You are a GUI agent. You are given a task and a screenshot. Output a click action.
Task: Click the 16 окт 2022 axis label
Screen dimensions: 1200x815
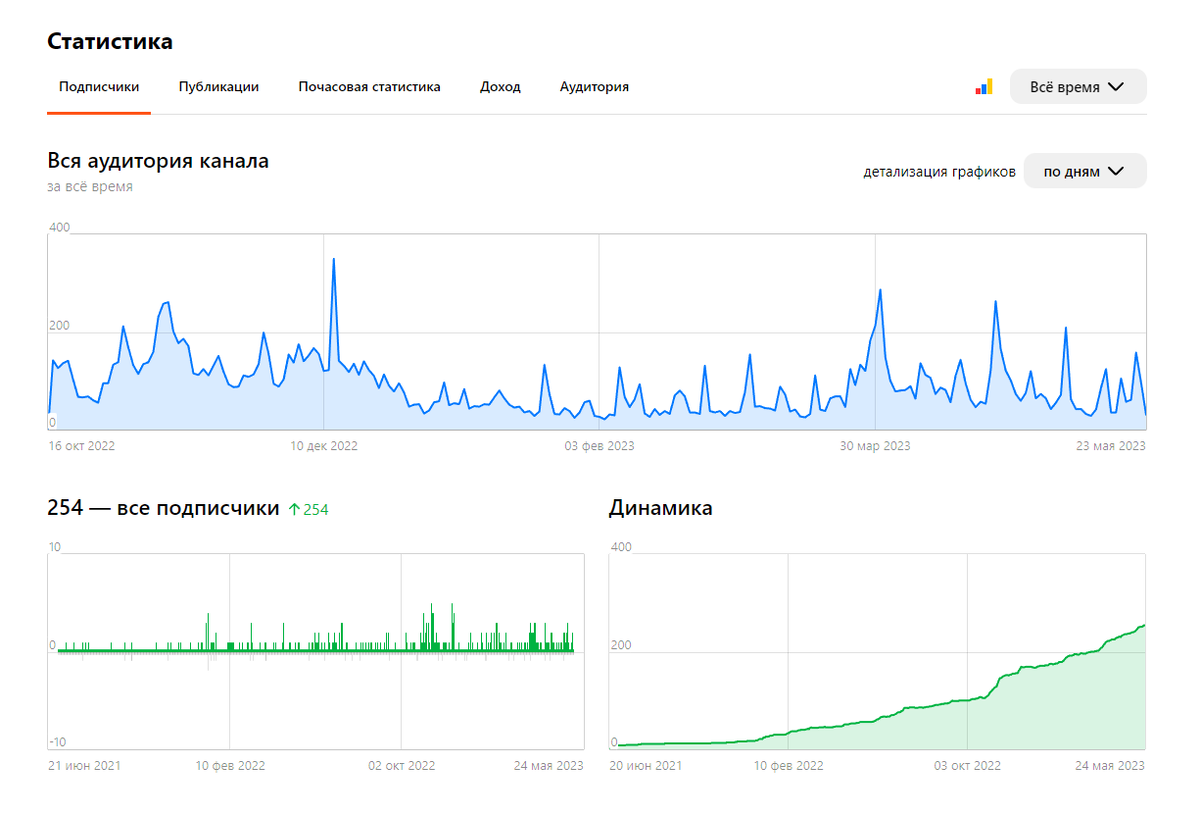[80, 447]
